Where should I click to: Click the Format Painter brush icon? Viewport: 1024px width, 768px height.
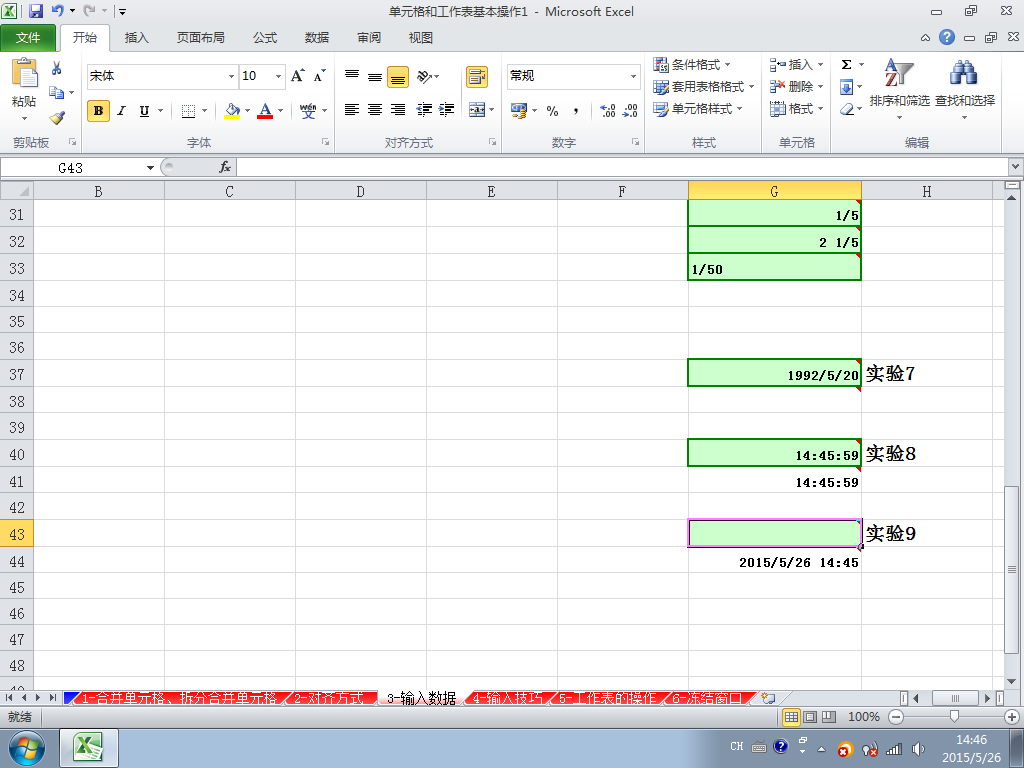coord(57,118)
